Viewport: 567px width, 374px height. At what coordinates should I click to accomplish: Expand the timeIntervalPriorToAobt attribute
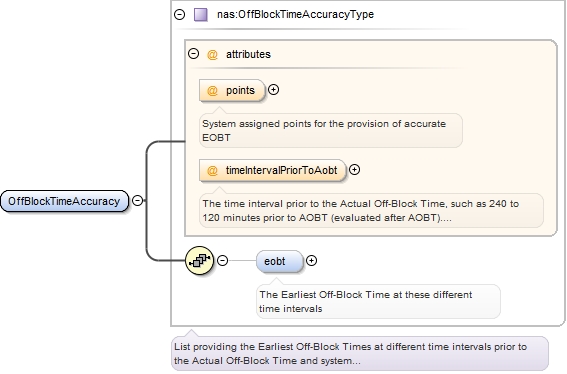point(354,170)
